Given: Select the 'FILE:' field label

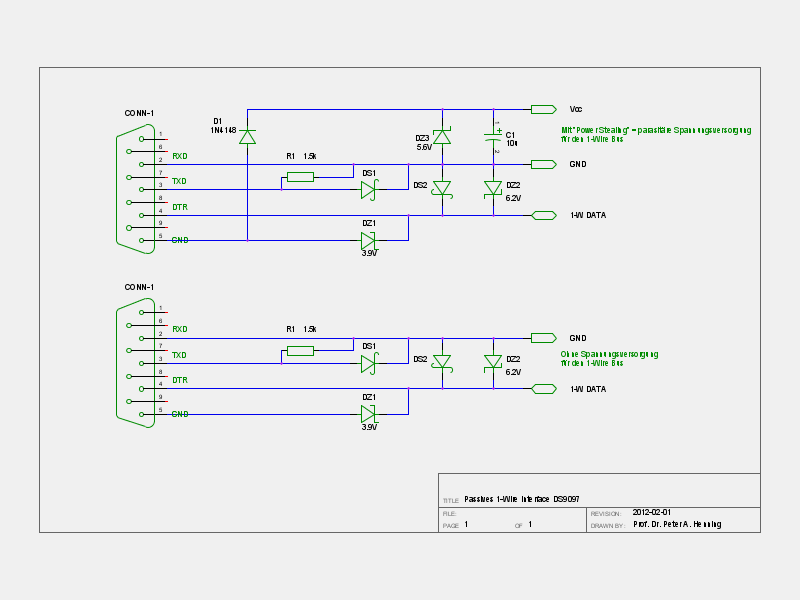Looking at the screenshot, I should [x=449, y=514].
